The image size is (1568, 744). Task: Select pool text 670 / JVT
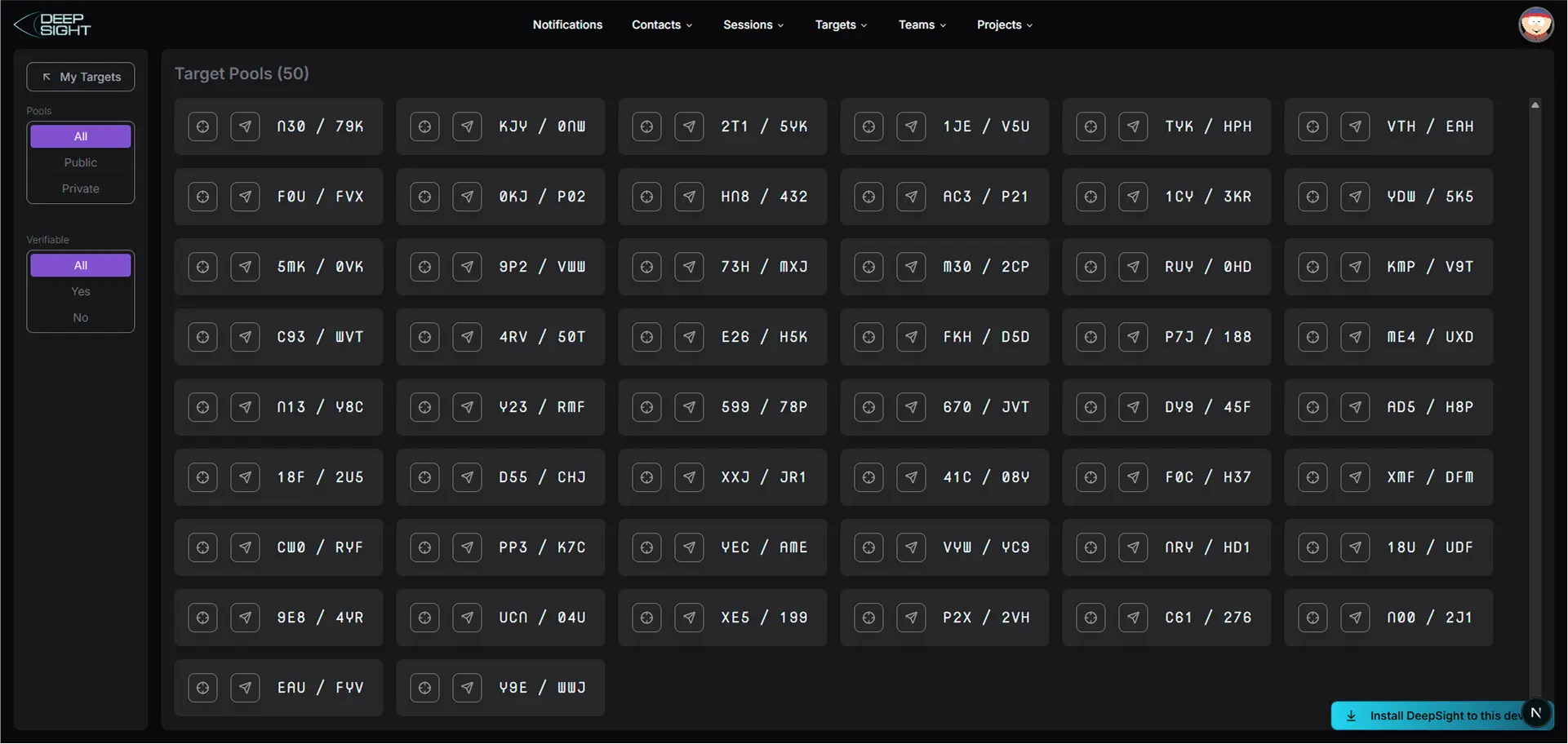[987, 407]
